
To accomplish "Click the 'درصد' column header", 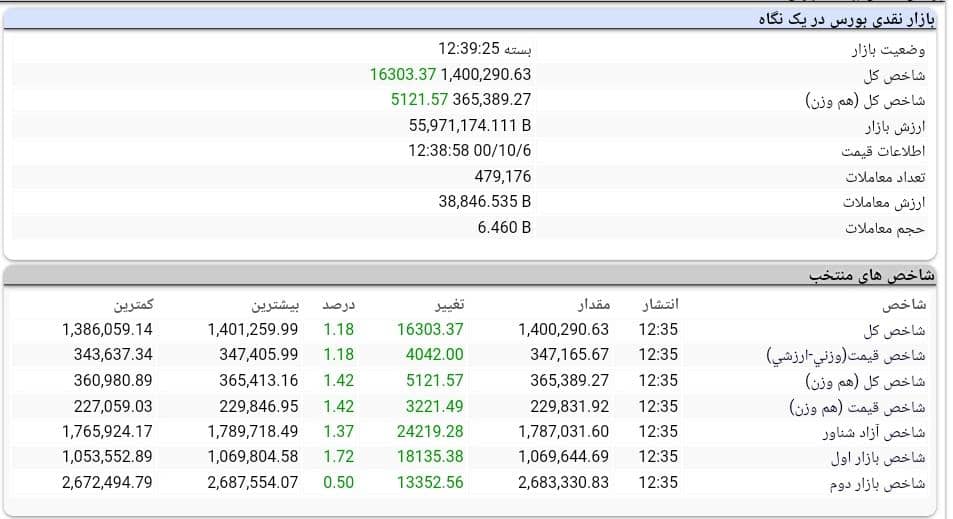I will click(339, 304).
